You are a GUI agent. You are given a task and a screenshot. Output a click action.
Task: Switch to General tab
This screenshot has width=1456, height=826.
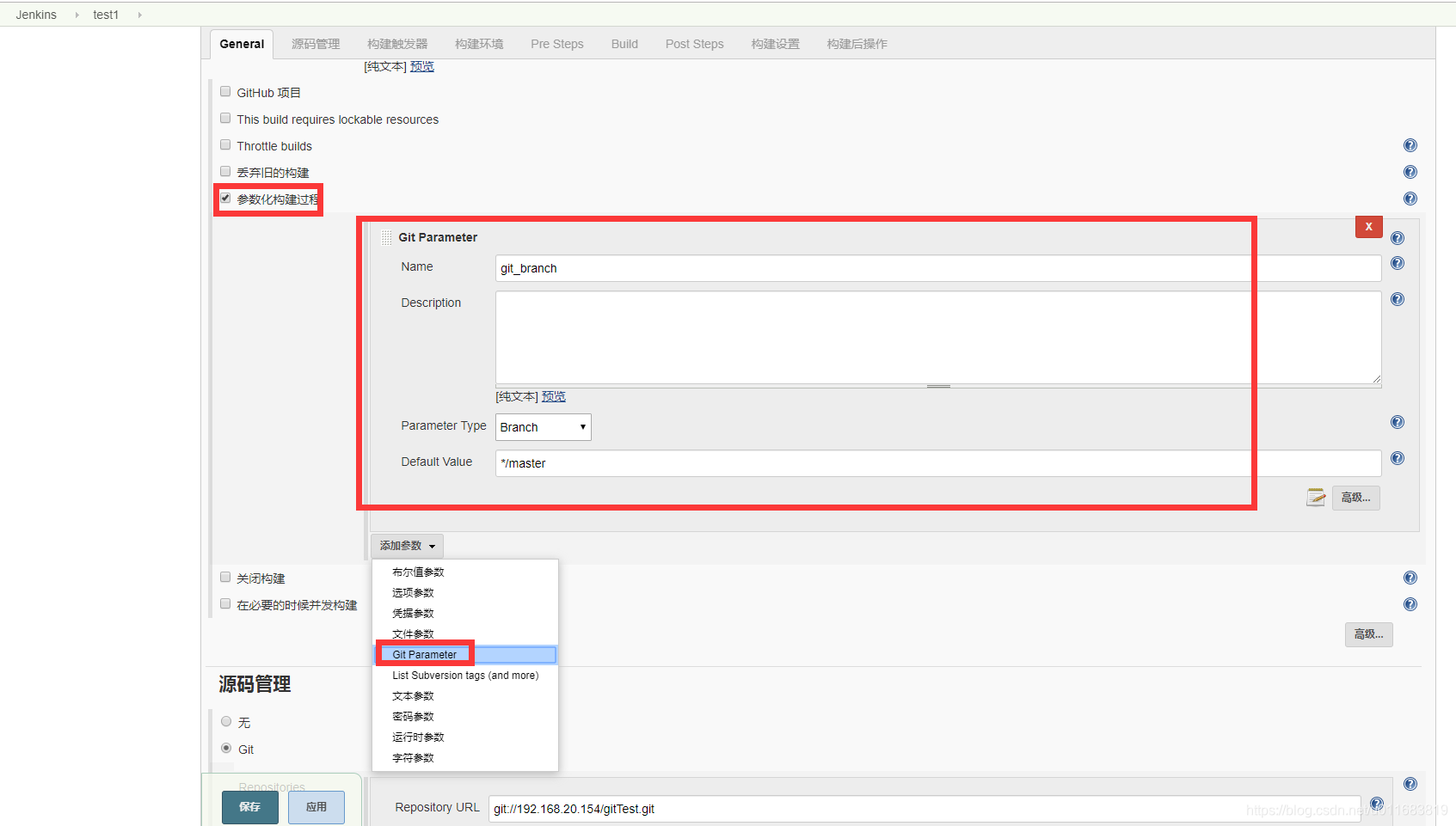click(x=242, y=44)
